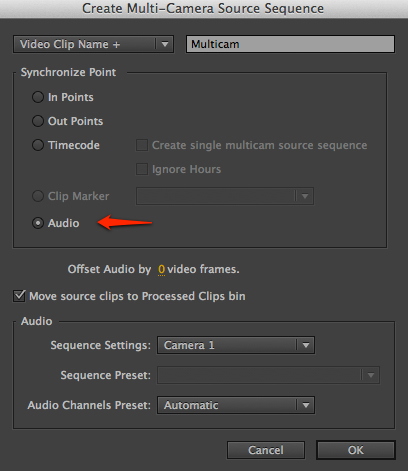Select the Timecode radio button
The image size is (408, 471).
point(38,145)
